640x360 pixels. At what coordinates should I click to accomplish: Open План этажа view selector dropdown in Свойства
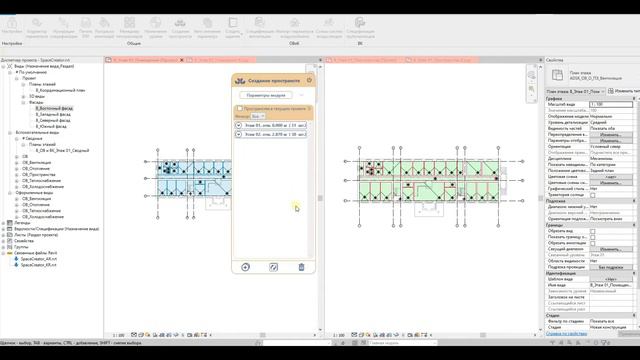coord(576,91)
